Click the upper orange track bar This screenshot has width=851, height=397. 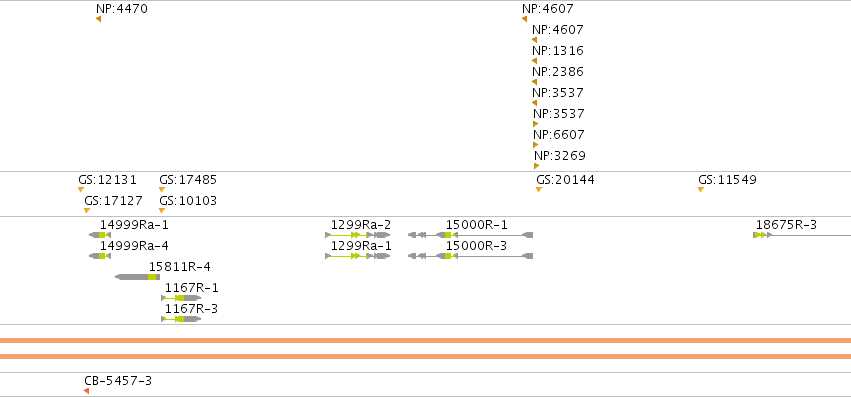tap(426, 341)
